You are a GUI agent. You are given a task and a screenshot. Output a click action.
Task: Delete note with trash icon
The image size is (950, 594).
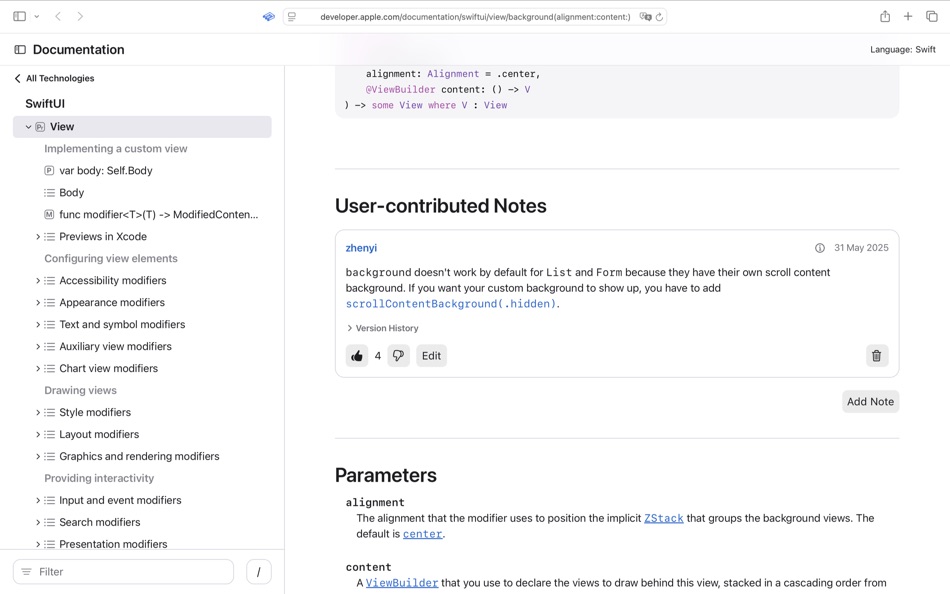(x=877, y=356)
